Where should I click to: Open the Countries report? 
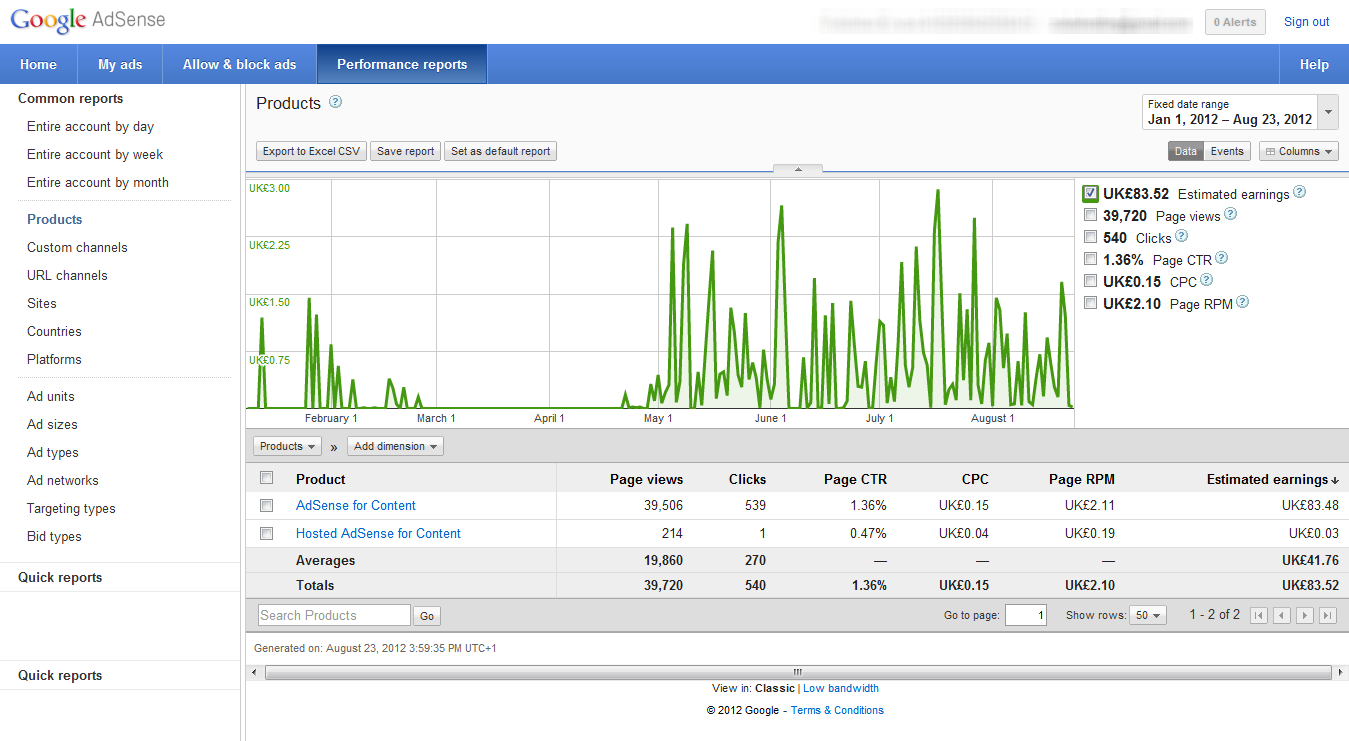(x=54, y=332)
